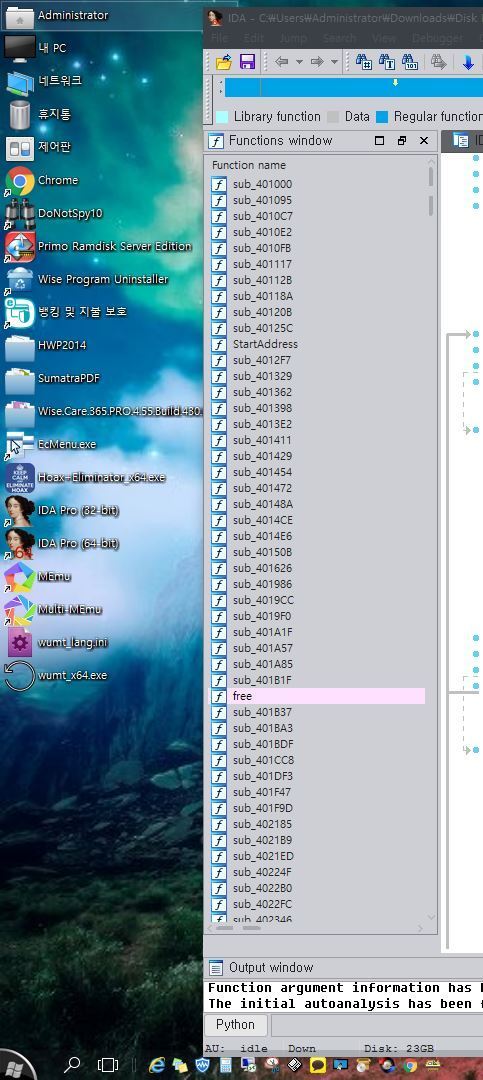Image resolution: width=483 pixels, height=1080 pixels.
Task: Click the Regular function blue legend swatch
Action: 382,116
